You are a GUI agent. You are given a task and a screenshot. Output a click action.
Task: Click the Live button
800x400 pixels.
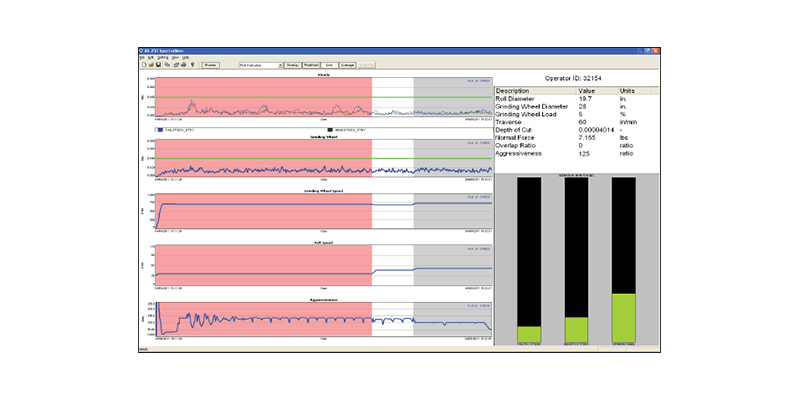click(x=330, y=65)
